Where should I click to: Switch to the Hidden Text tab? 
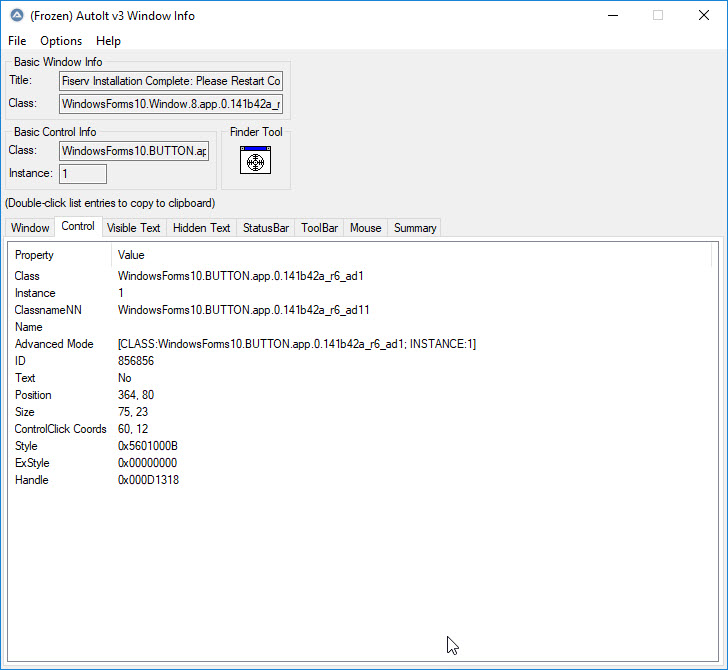[201, 228]
